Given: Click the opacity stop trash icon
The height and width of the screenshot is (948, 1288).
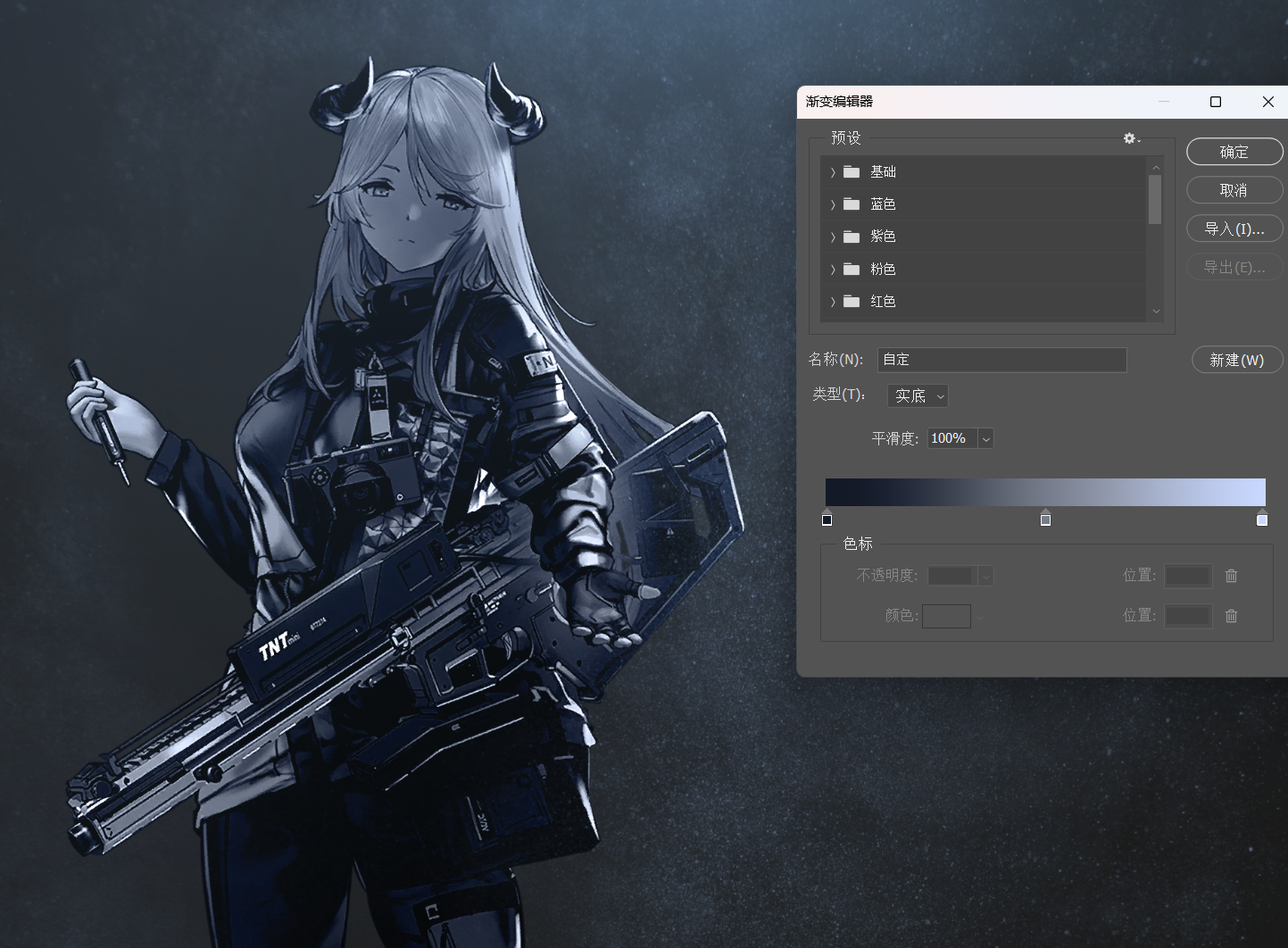Looking at the screenshot, I should [1231, 576].
